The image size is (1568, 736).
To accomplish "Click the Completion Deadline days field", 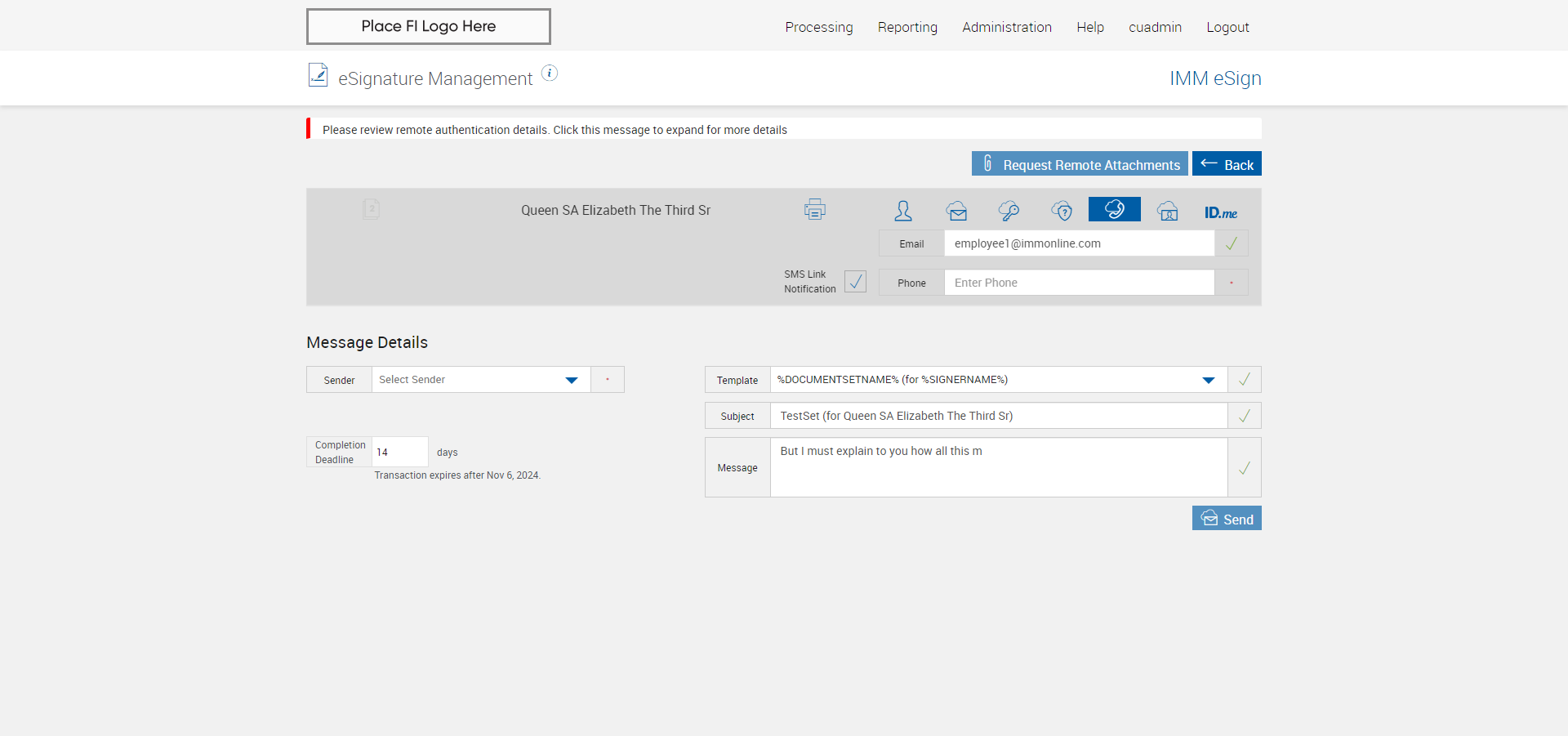I will (399, 452).
